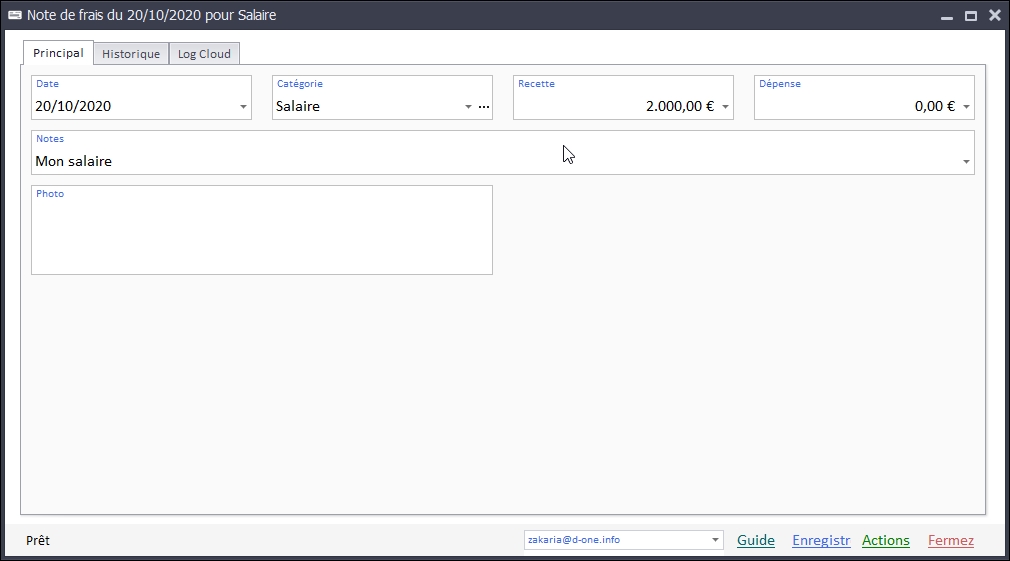Expand the Catégorie dropdown arrow
This screenshot has height=561, width=1010.
[x=468, y=107]
